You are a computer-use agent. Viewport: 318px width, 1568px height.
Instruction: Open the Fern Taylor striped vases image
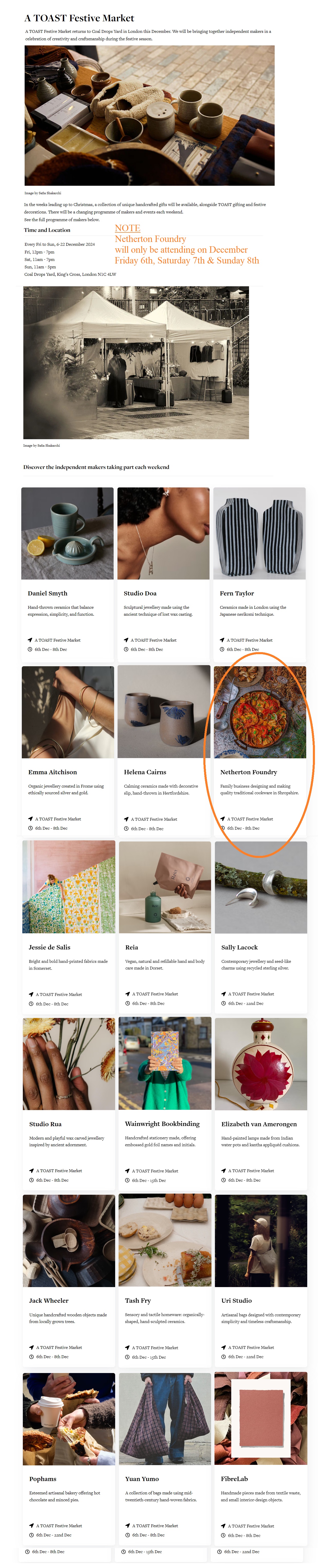pos(259,533)
